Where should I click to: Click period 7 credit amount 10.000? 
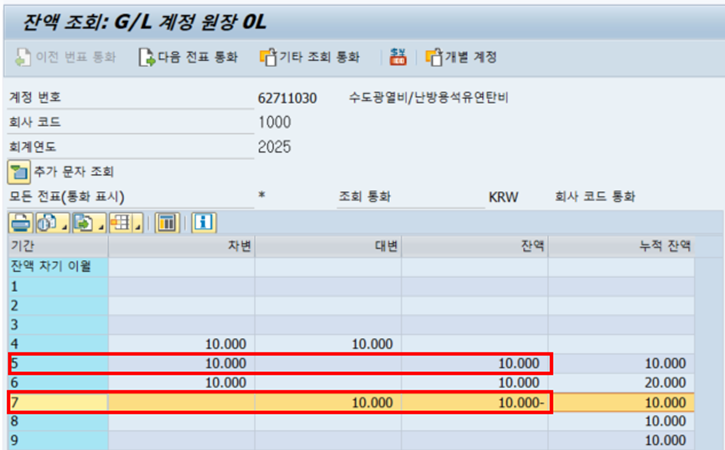click(372, 403)
